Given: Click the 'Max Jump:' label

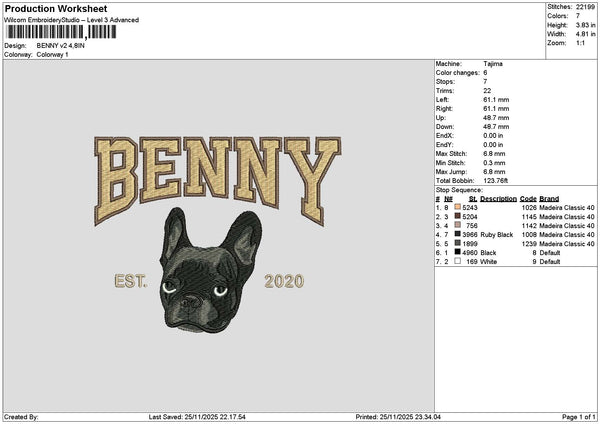Looking at the screenshot, I should tap(451, 172).
